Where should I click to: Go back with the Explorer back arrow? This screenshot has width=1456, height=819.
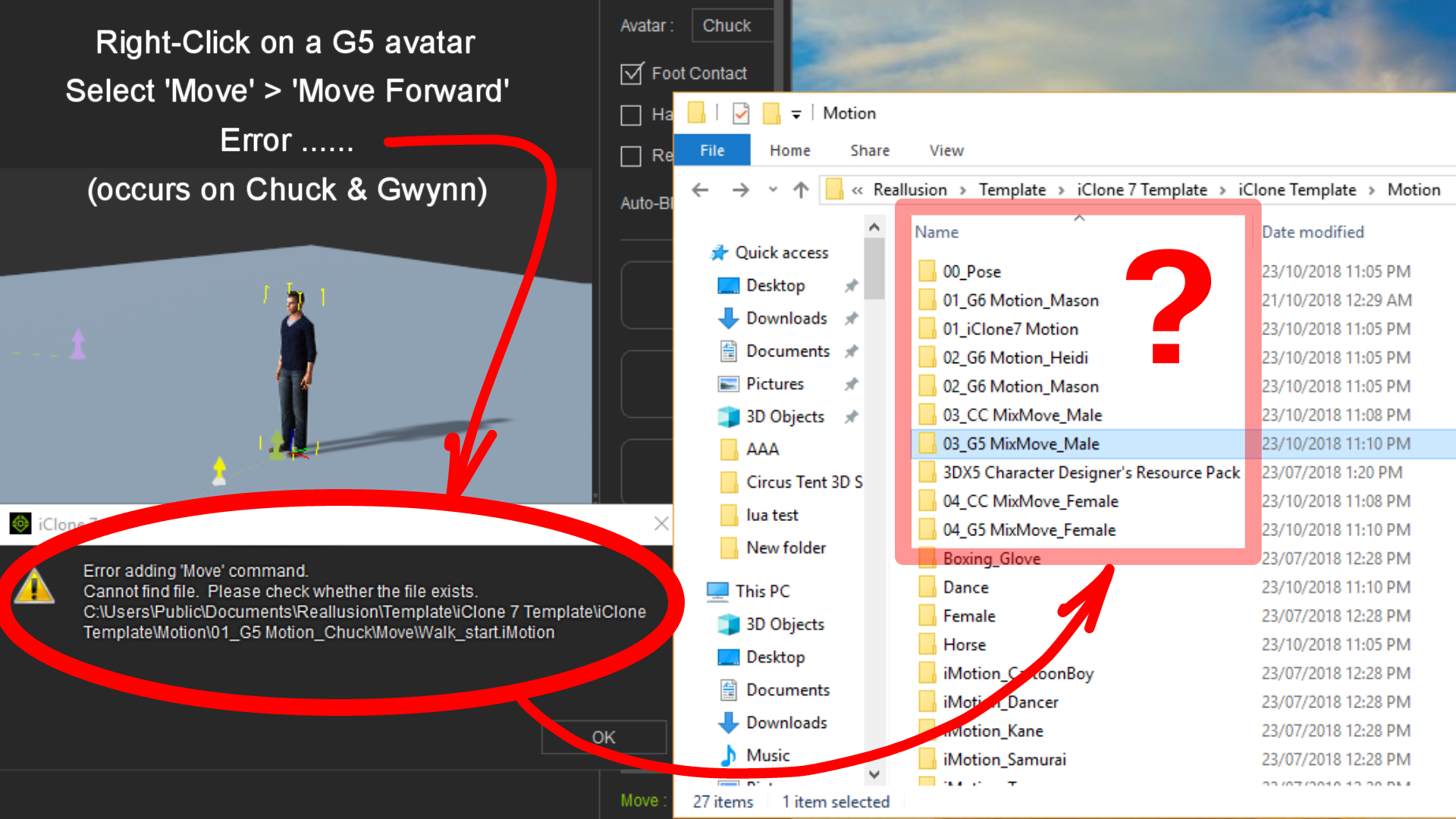click(x=701, y=190)
